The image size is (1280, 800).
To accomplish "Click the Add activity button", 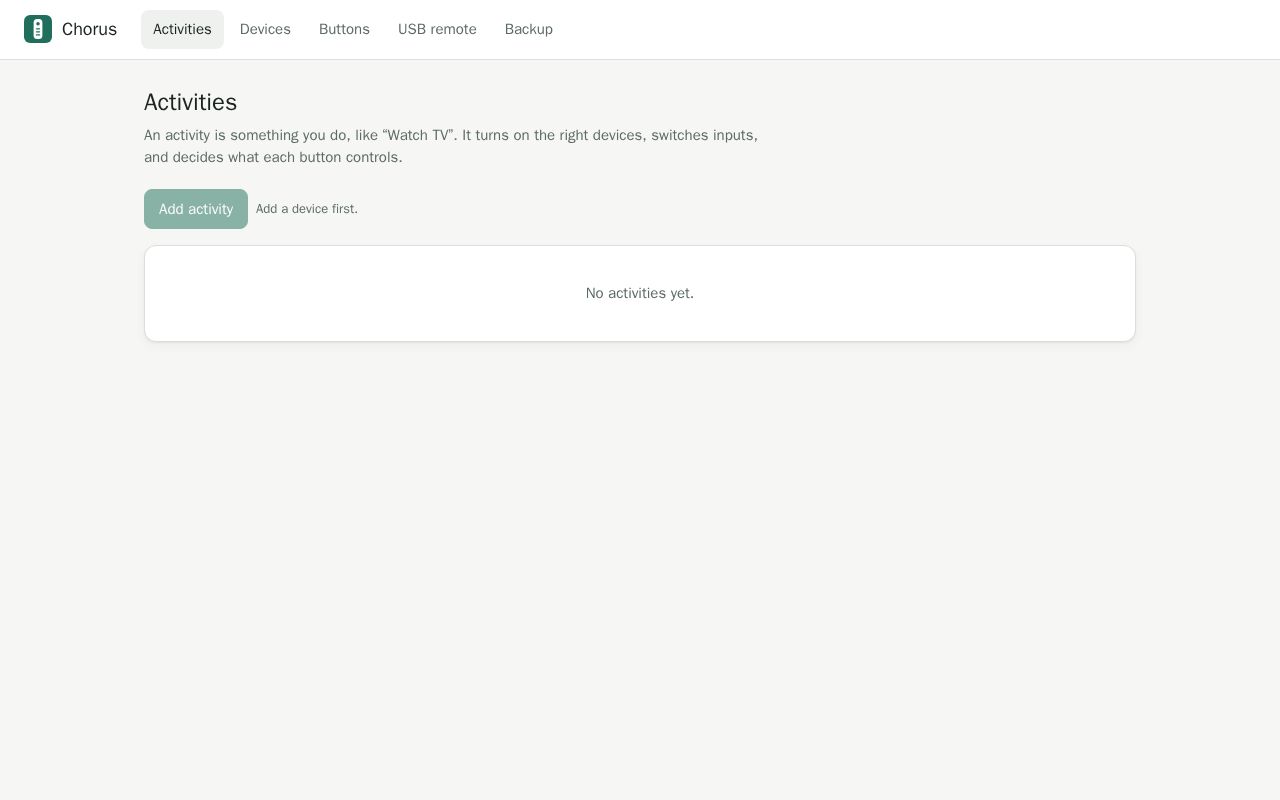I will point(196,209).
